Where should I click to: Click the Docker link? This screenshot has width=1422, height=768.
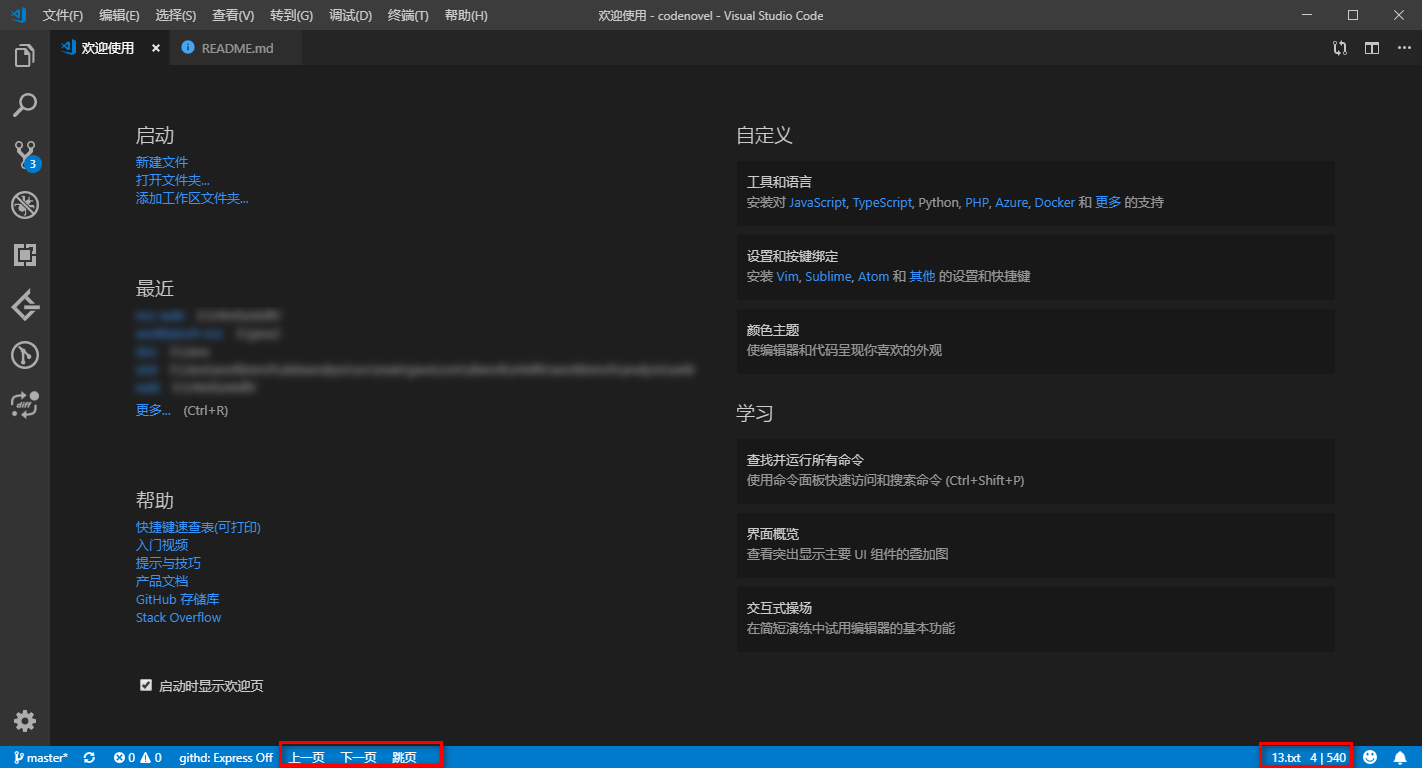[1055, 202]
